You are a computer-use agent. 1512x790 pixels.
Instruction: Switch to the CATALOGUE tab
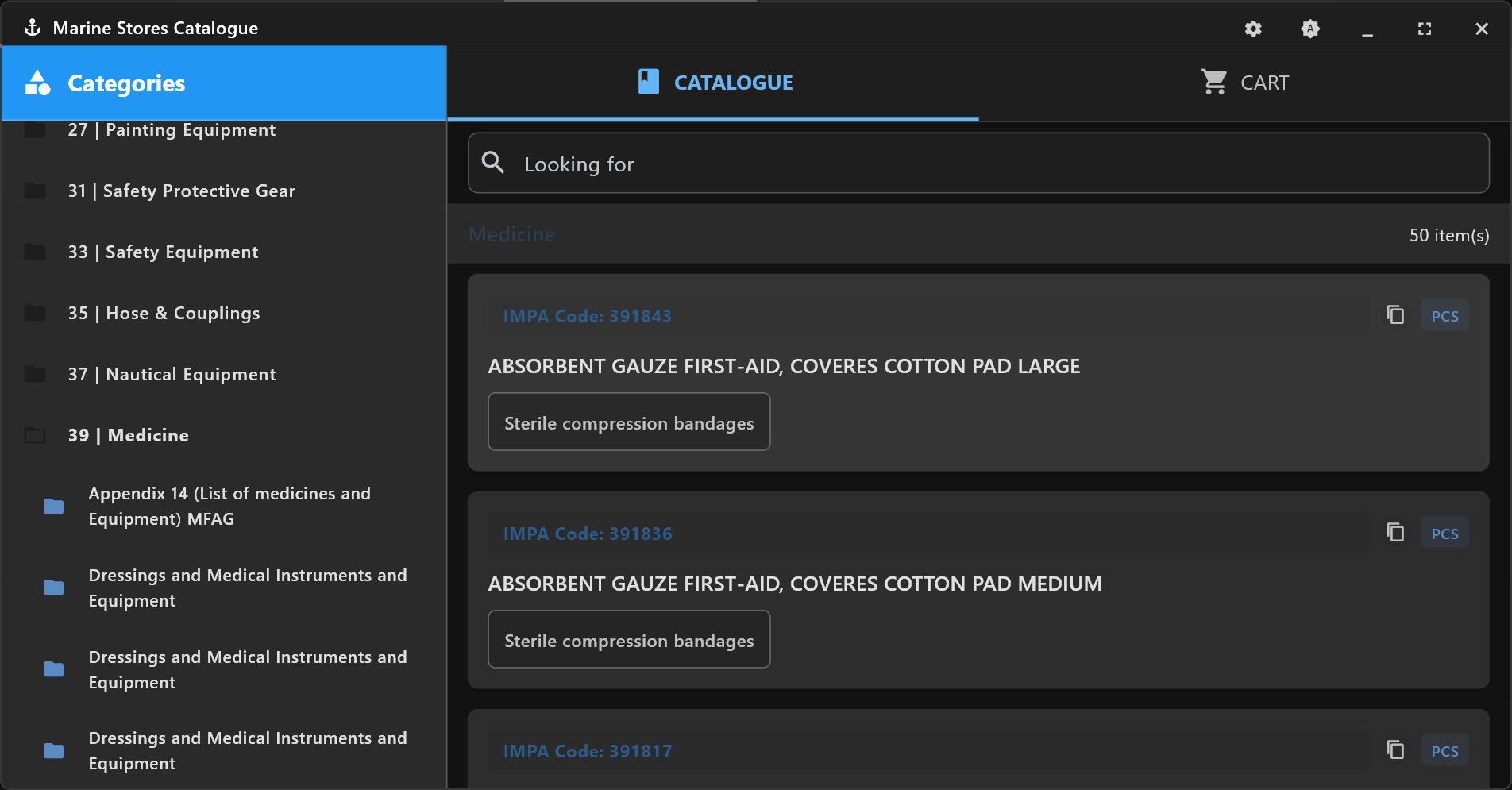(713, 83)
